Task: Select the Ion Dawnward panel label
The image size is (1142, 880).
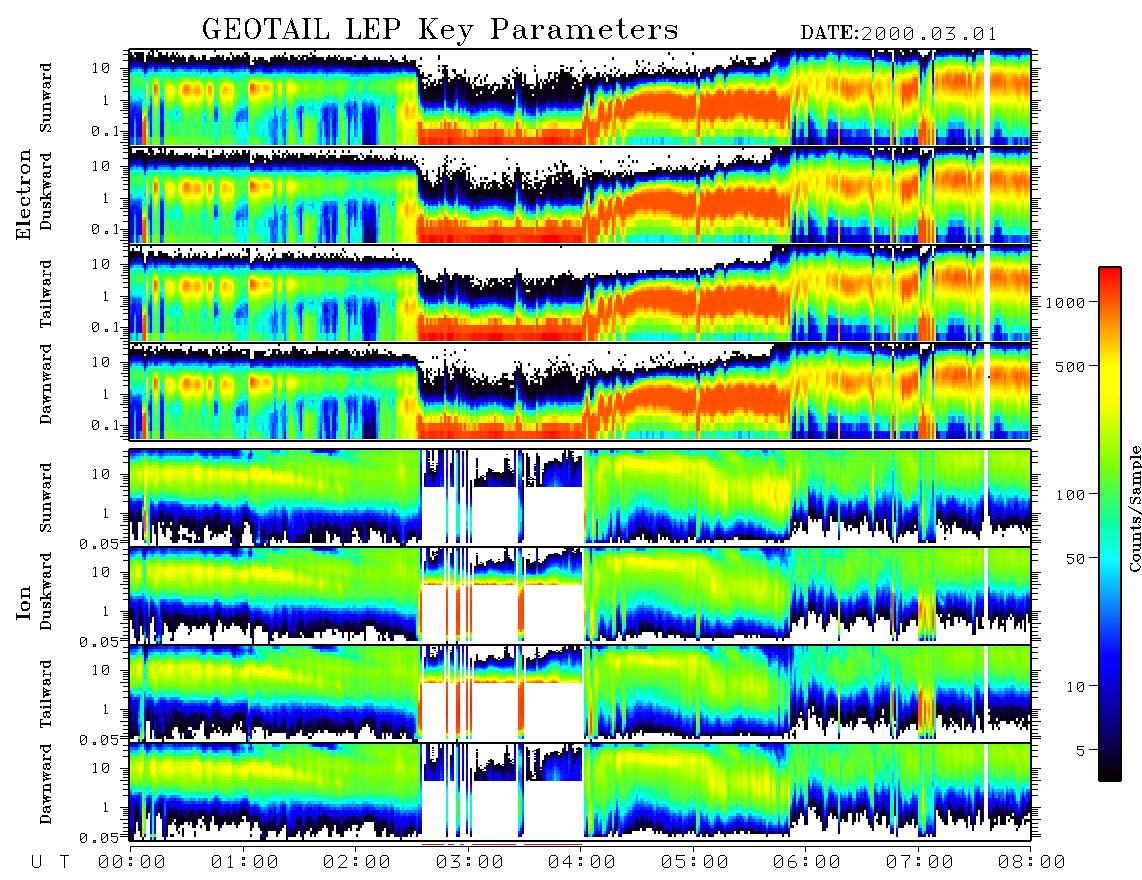Action: click(x=46, y=784)
